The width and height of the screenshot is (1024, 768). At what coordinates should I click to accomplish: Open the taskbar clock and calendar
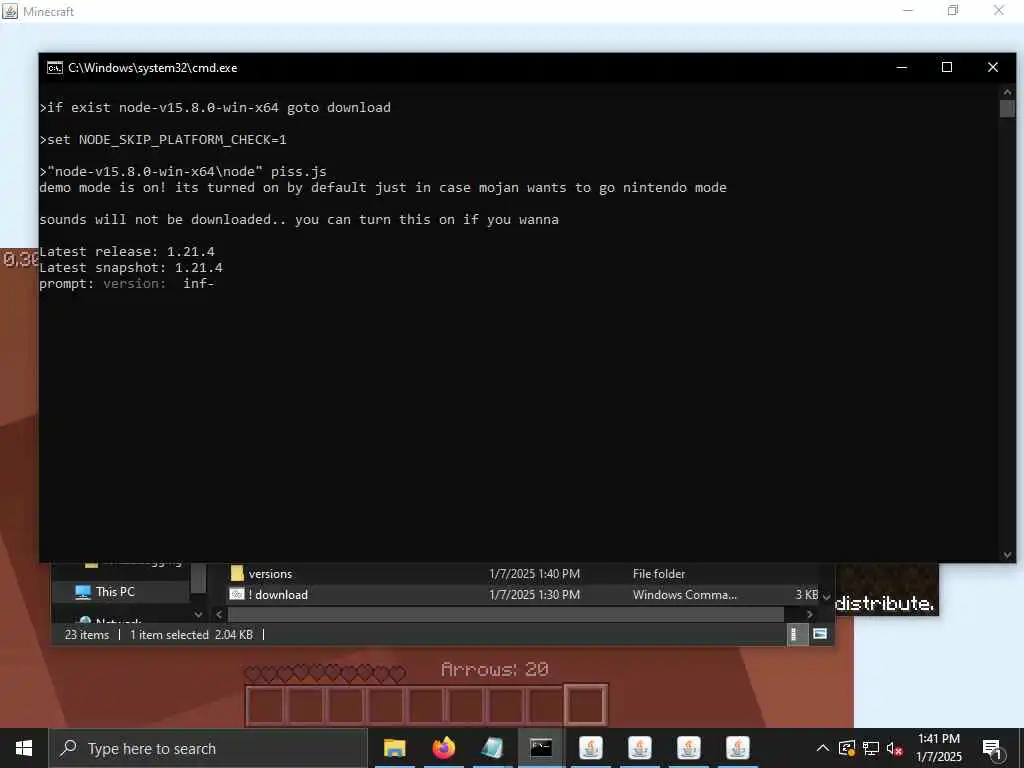938,748
